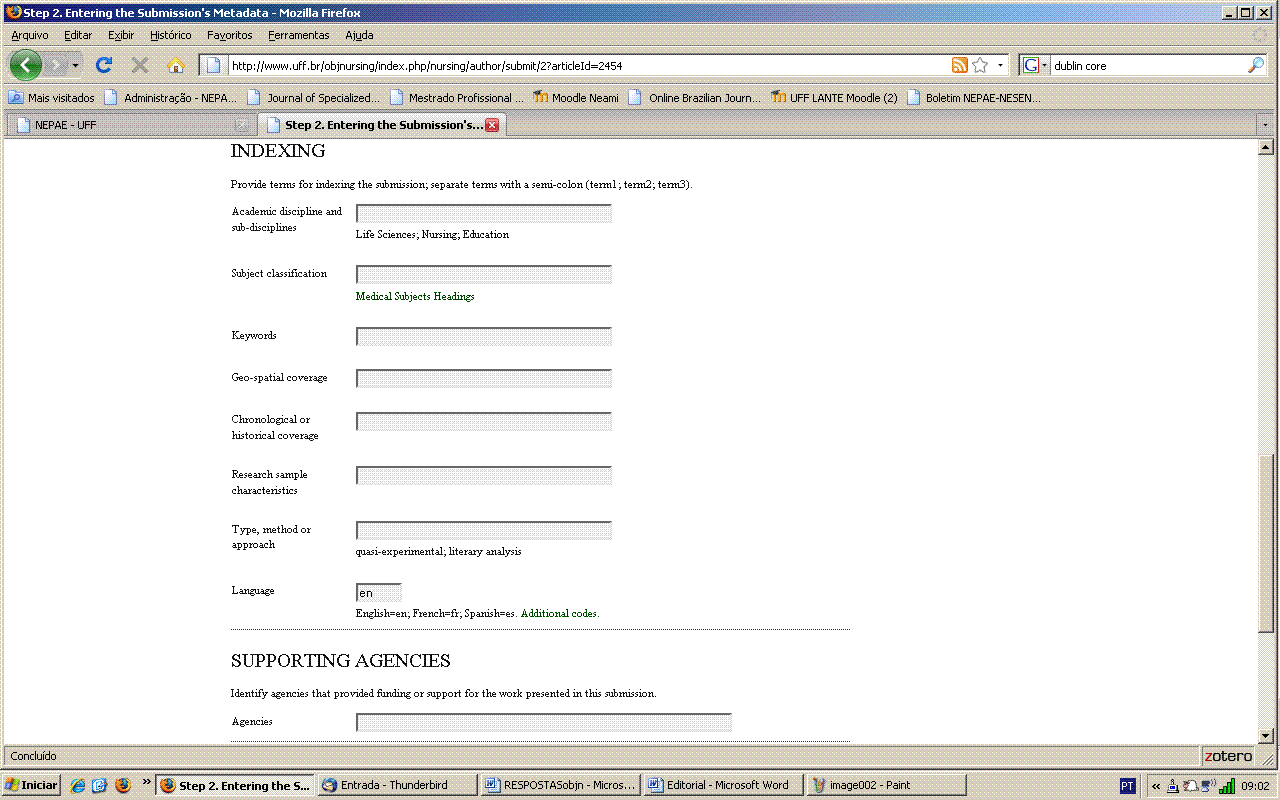Click the Keywords input field
Image resolution: width=1280 pixels, height=800 pixels.
[x=483, y=337]
